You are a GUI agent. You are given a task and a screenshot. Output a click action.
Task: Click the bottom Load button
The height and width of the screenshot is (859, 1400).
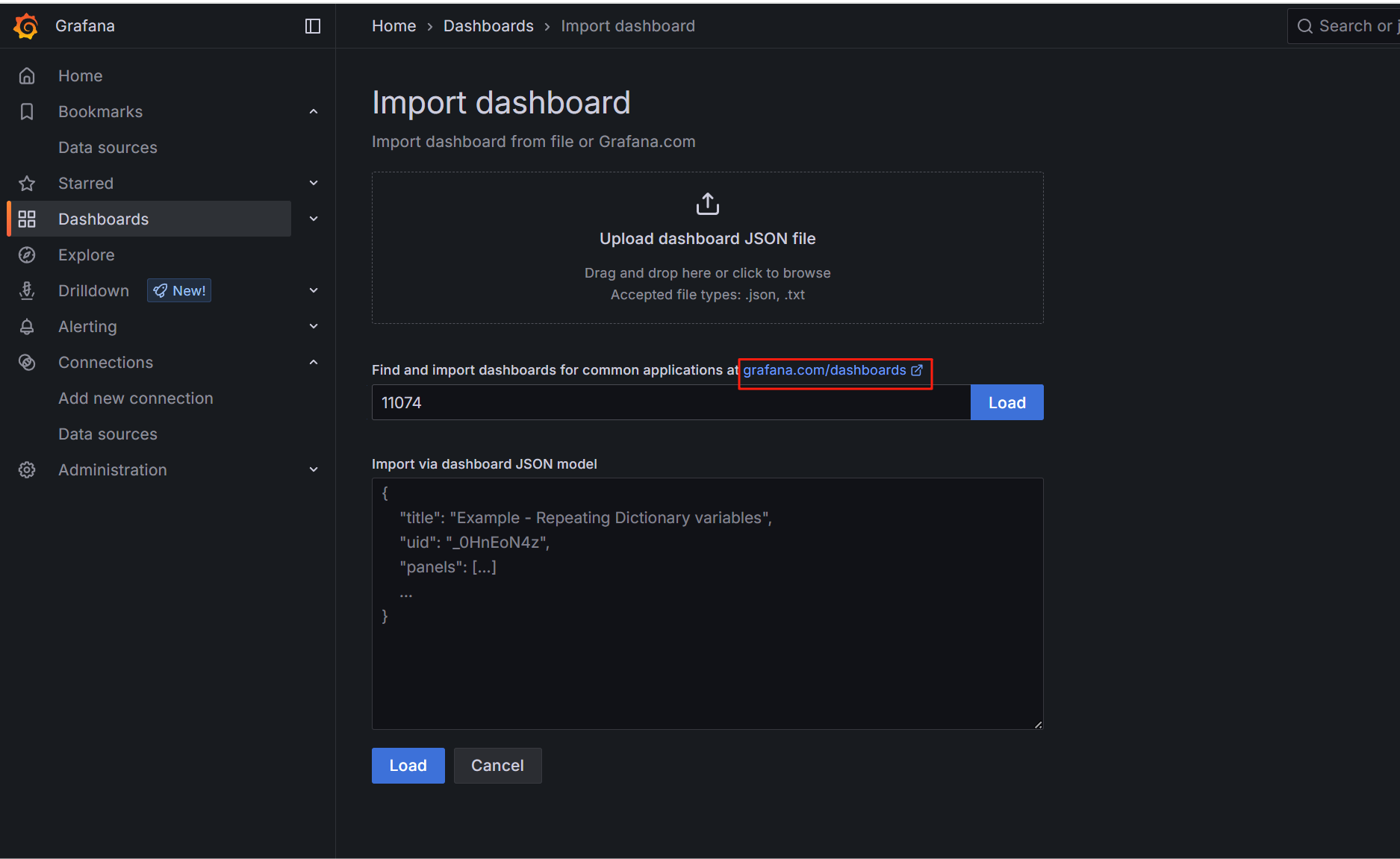(x=408, y=766)
